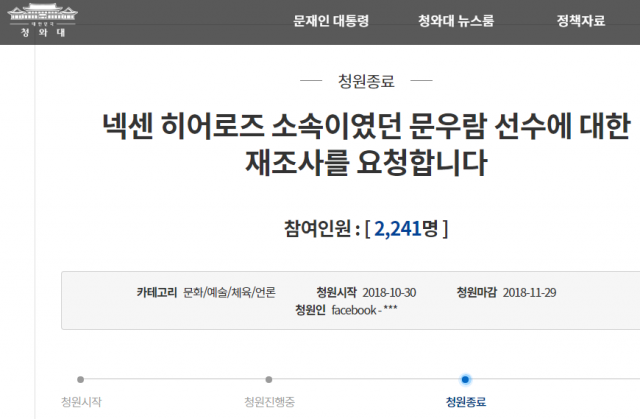
Task: Click the blue 청원종료 step label
Action: pyautogui.click(x=466, y=402)
